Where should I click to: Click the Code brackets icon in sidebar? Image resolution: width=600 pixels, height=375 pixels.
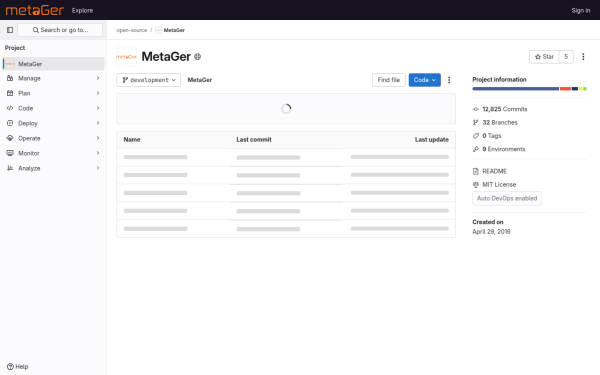[x=10, y=108]
